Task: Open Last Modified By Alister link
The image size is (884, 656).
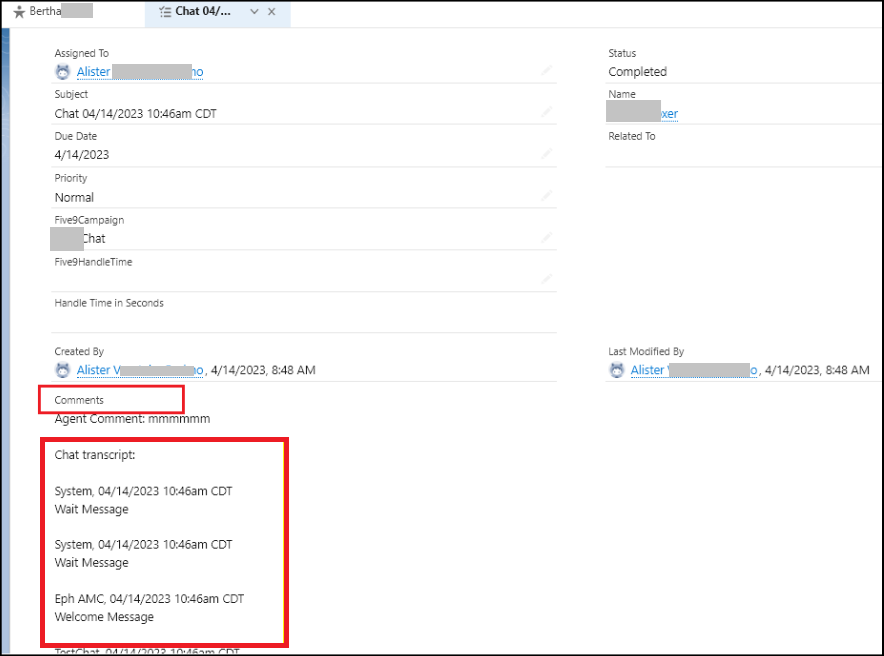Action: point(694,370)
